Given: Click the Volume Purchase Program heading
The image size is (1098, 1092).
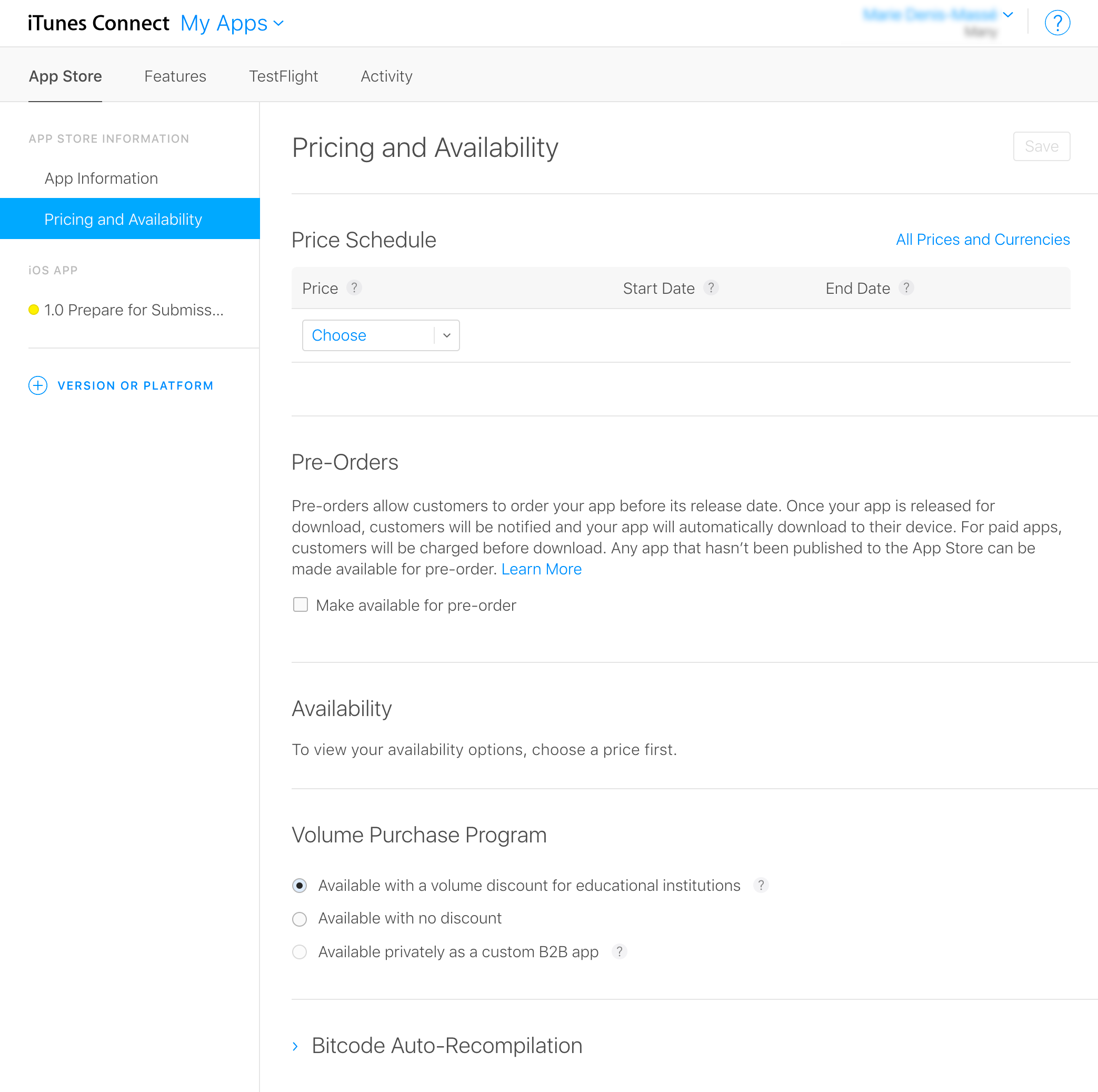Looking at the screenshot, I should pos(419,835).
